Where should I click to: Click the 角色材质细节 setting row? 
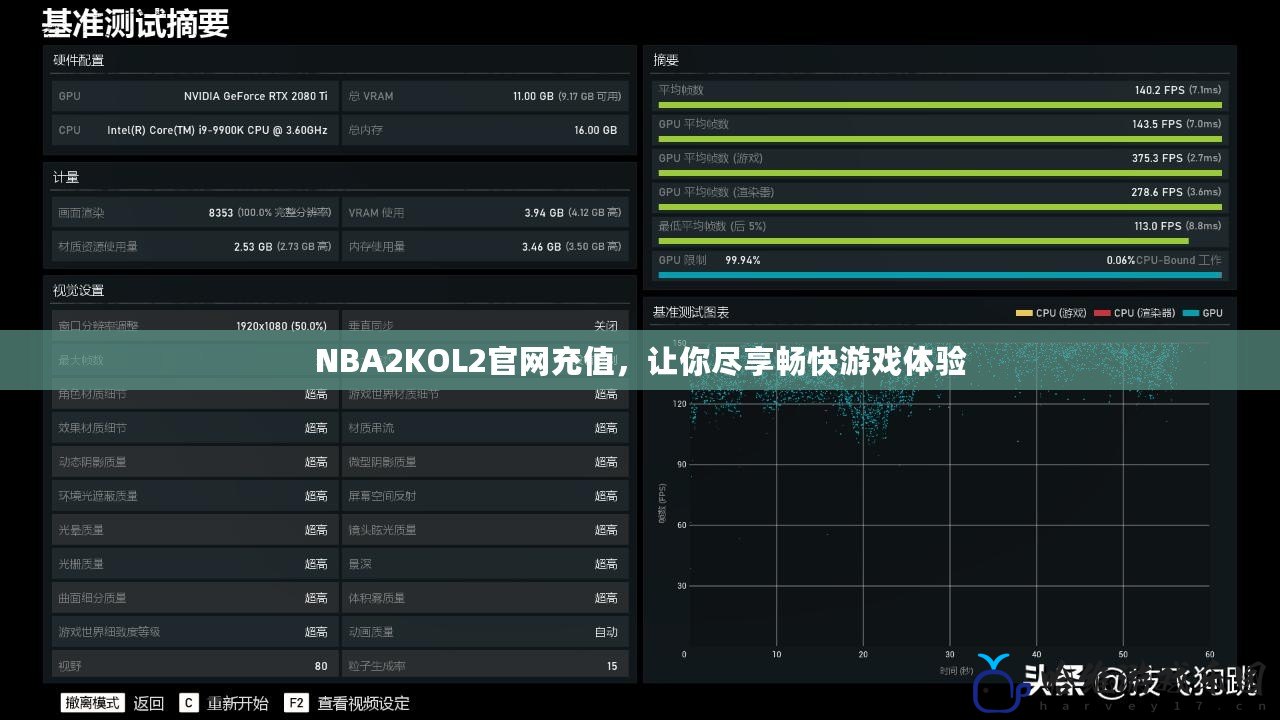click(194, 394)
